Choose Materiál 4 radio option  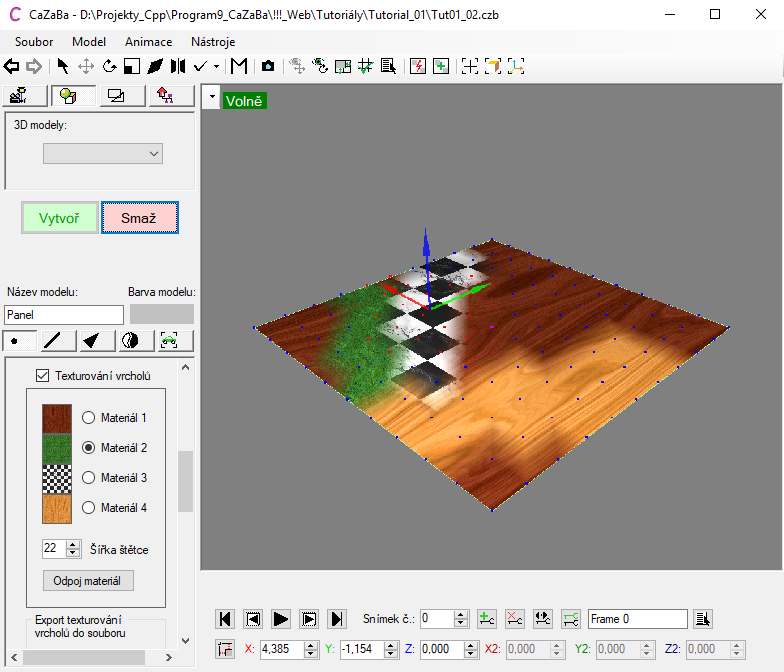click(x=88, y=508)
